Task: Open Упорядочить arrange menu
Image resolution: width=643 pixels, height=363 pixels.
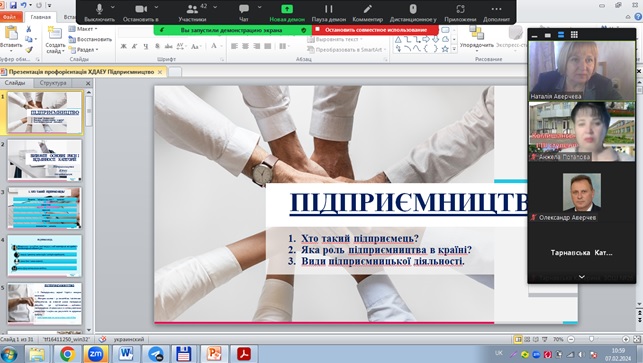Action: (477, 38)
